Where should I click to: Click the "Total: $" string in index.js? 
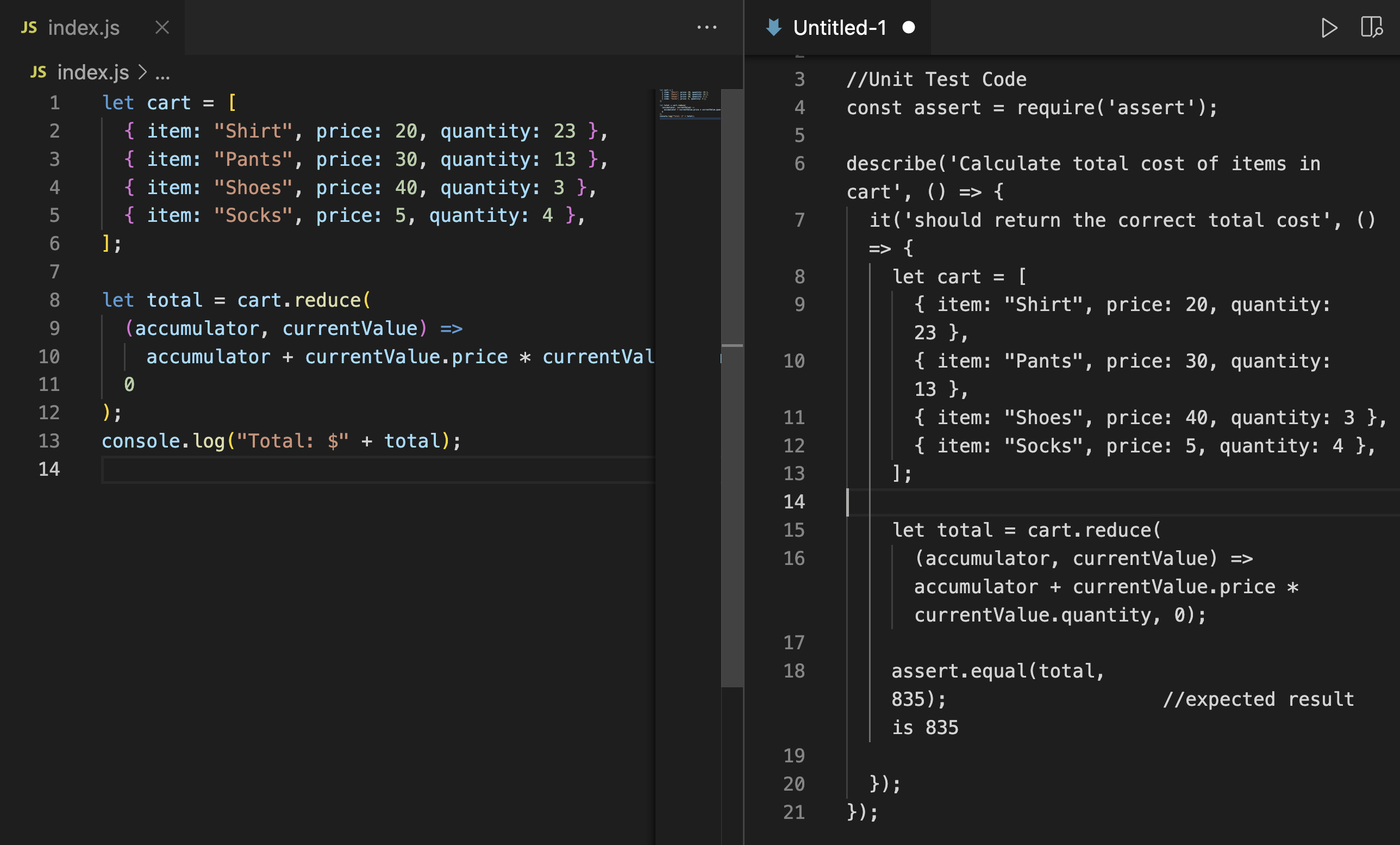pyautogui.click(x=292, y=442)
